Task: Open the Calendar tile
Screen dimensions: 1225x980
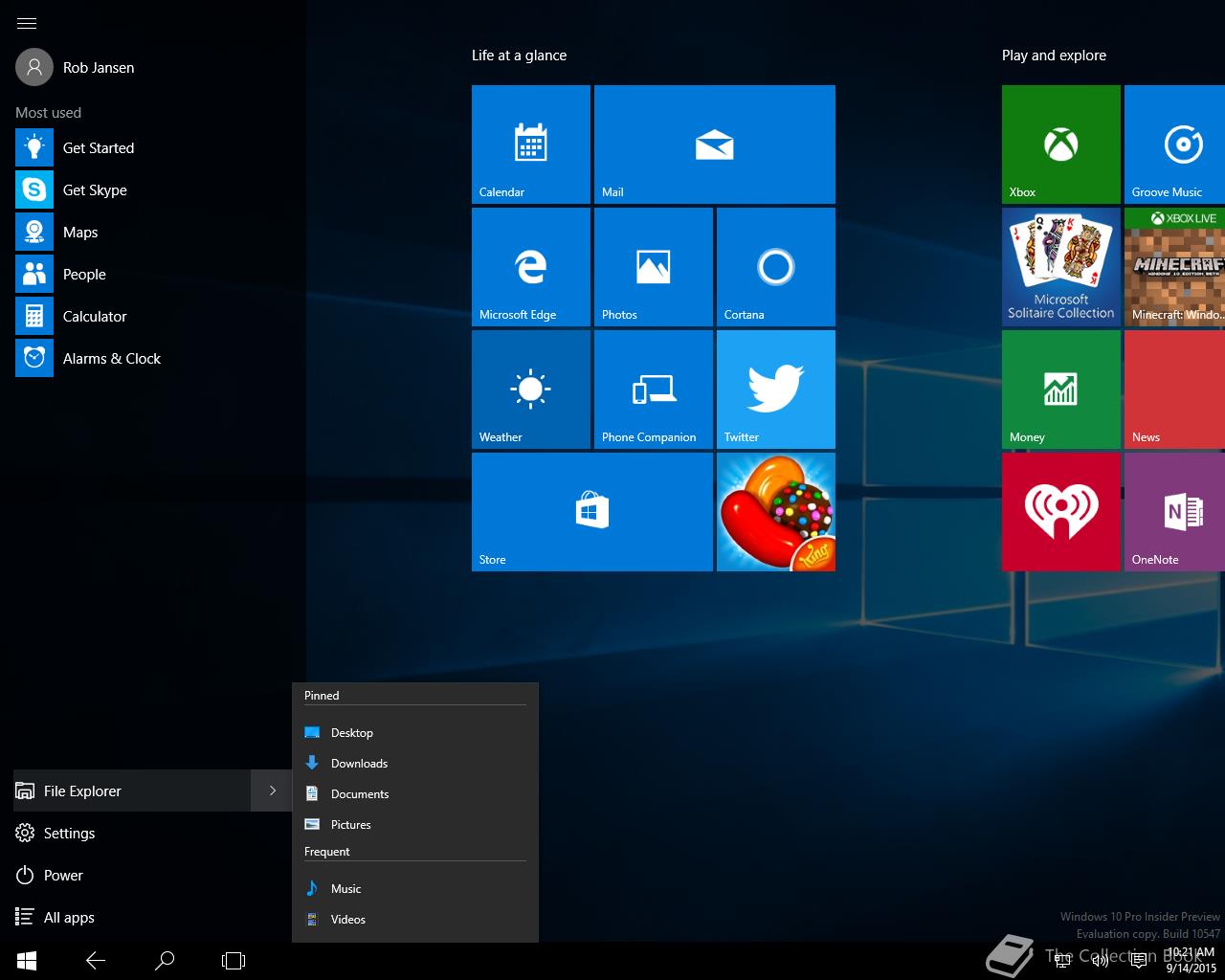Action: tap(531, 145)
